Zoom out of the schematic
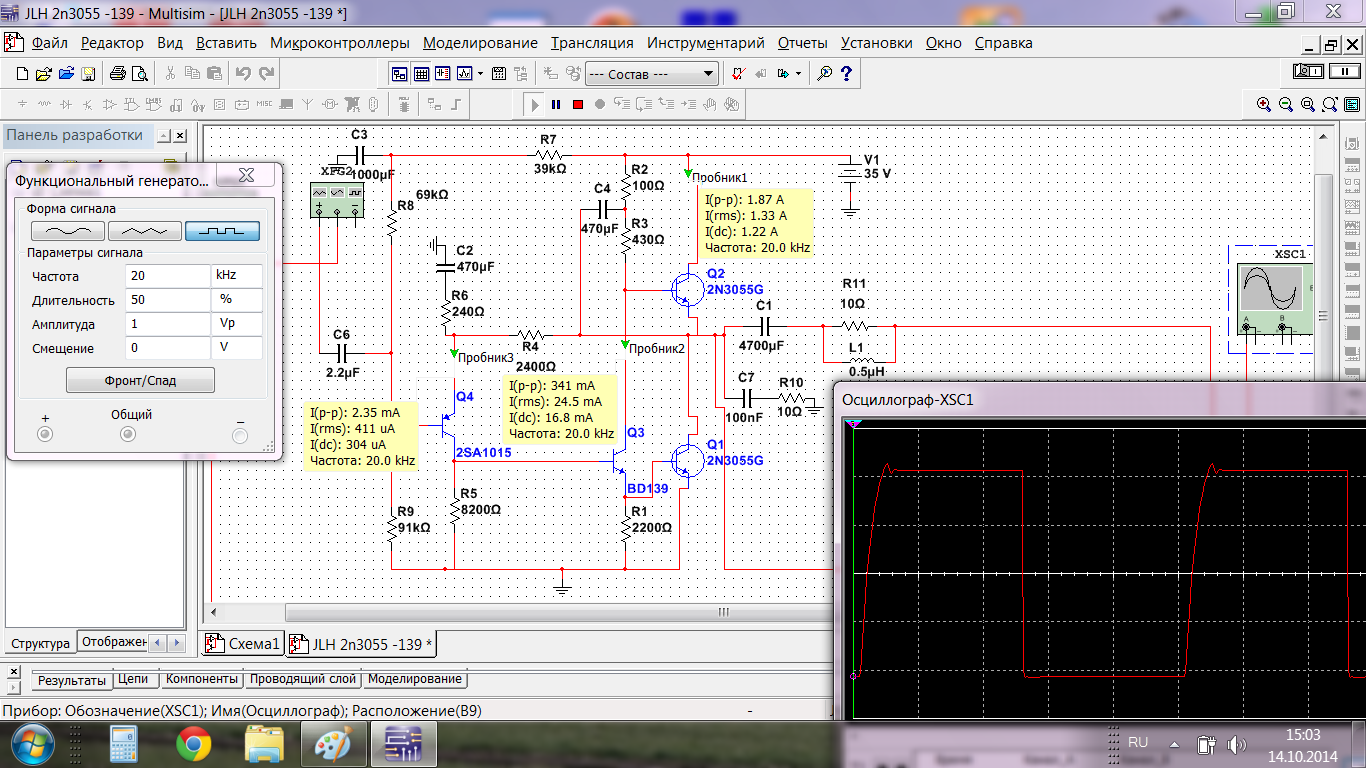 (x=1286, y=104)
